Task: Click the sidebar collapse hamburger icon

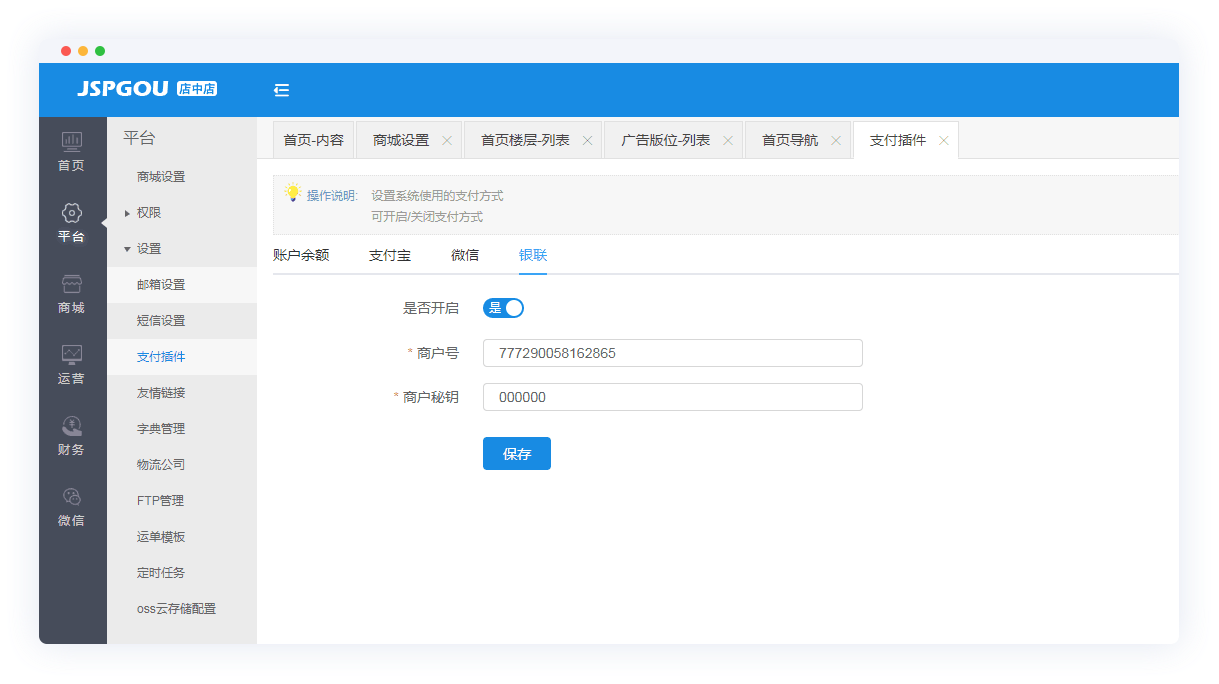Action: tap(281, 90)
